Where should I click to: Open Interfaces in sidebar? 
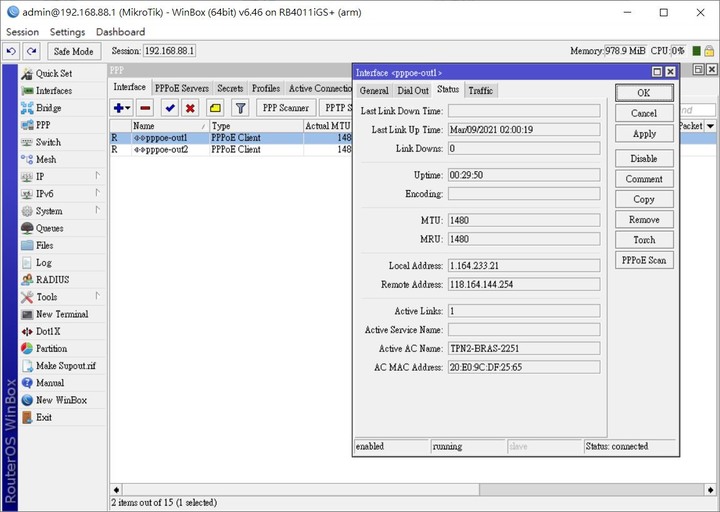54,91
